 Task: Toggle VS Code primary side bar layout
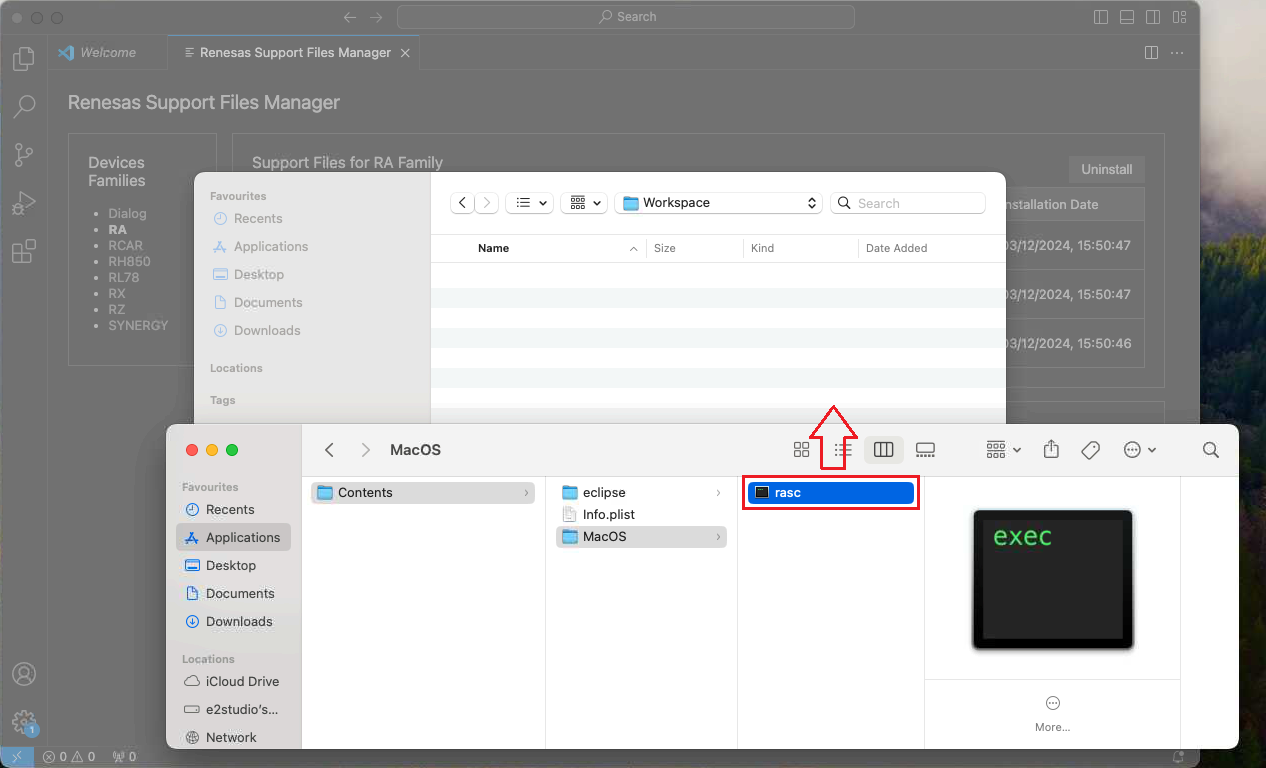(1101, 17)
